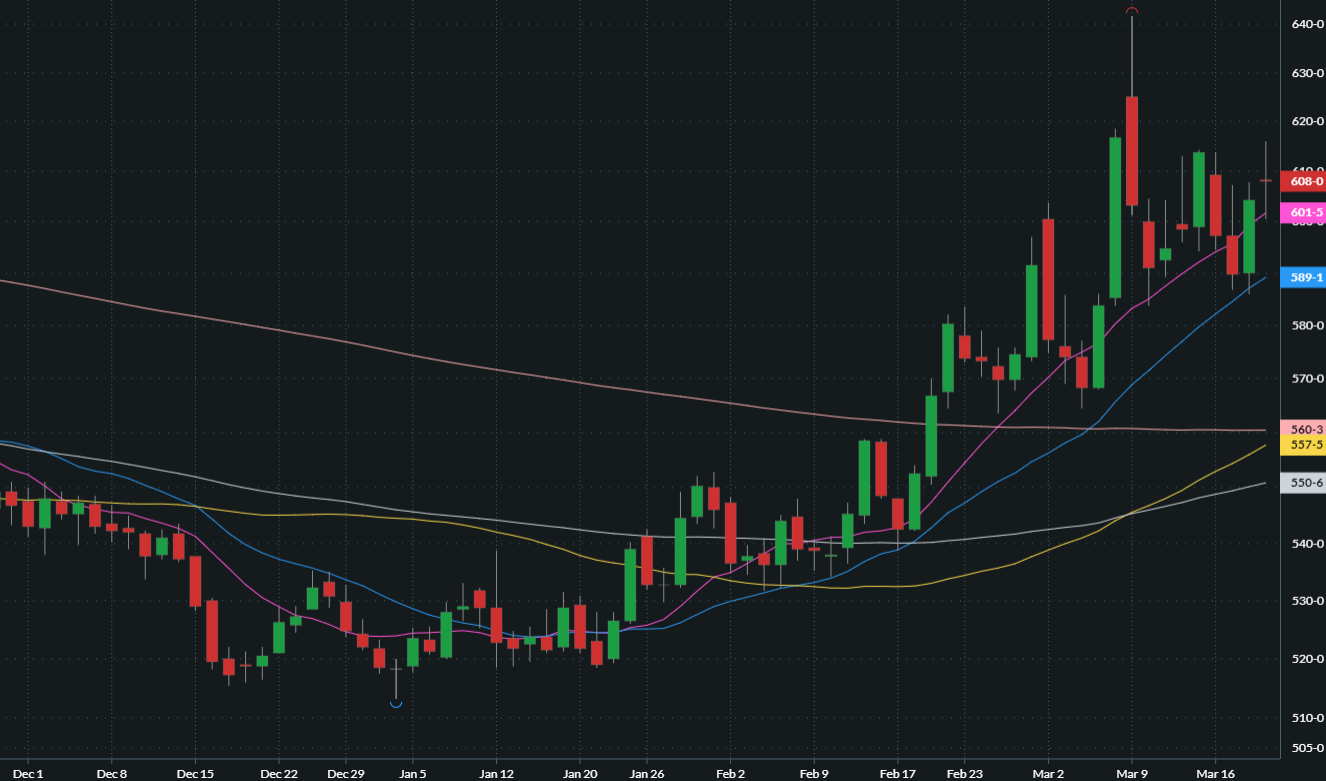Select the Feb 17 date on time axis

(x=896, y=774)
